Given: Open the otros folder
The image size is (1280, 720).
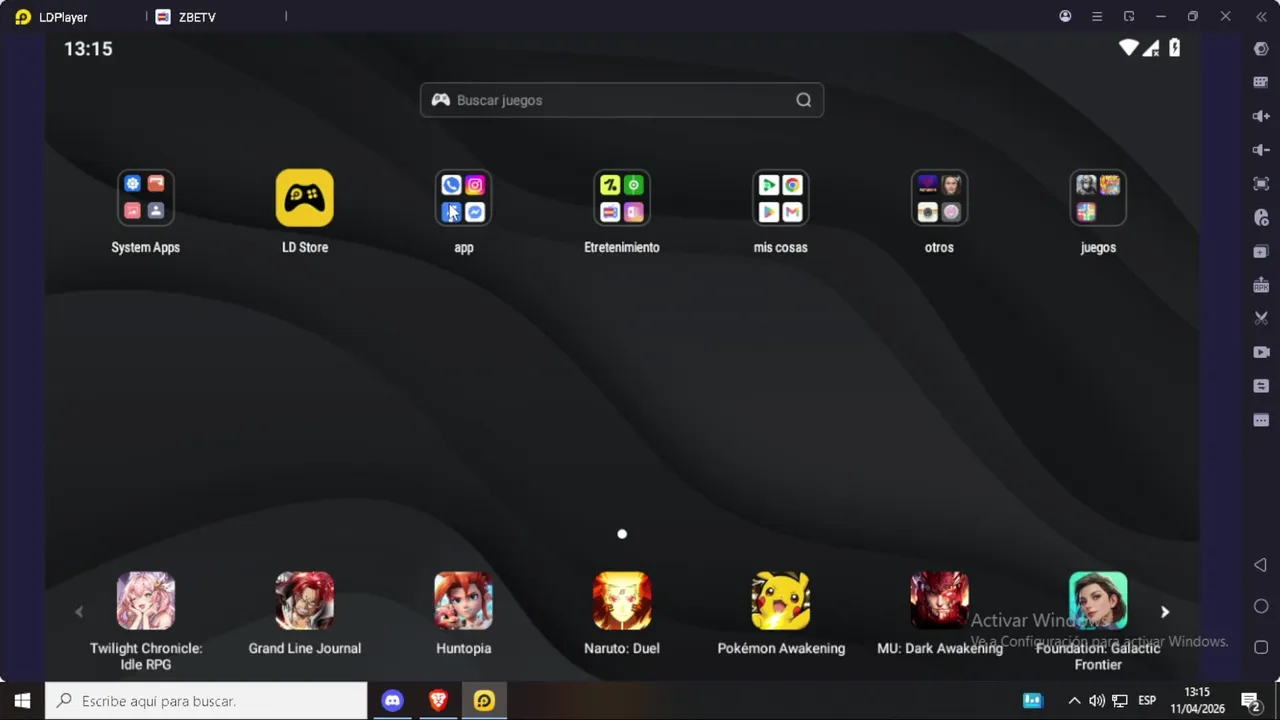Looking at the screenshot, I should pyautogui.click(x=939, y=198).
